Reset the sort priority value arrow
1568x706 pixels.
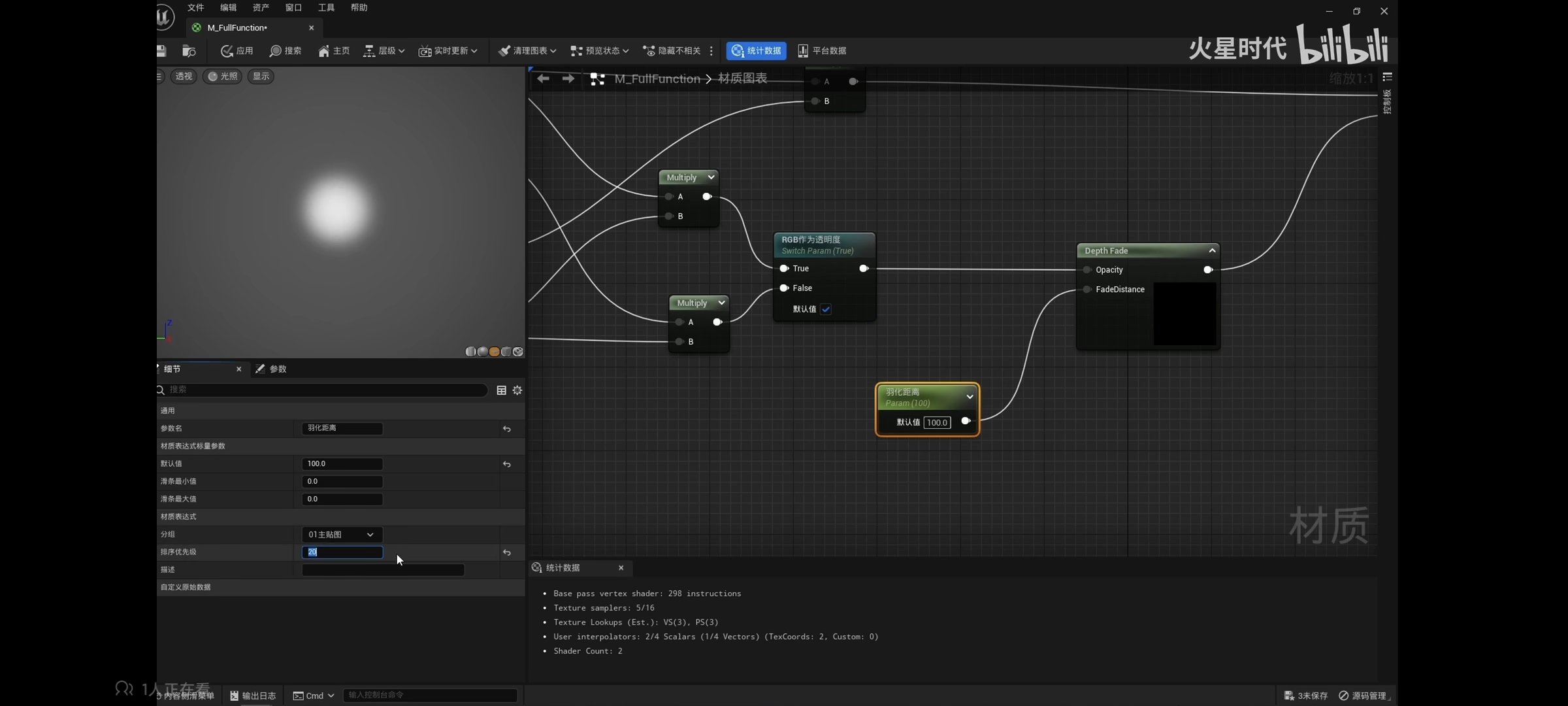pyautogui.click(x=506, y=552)
